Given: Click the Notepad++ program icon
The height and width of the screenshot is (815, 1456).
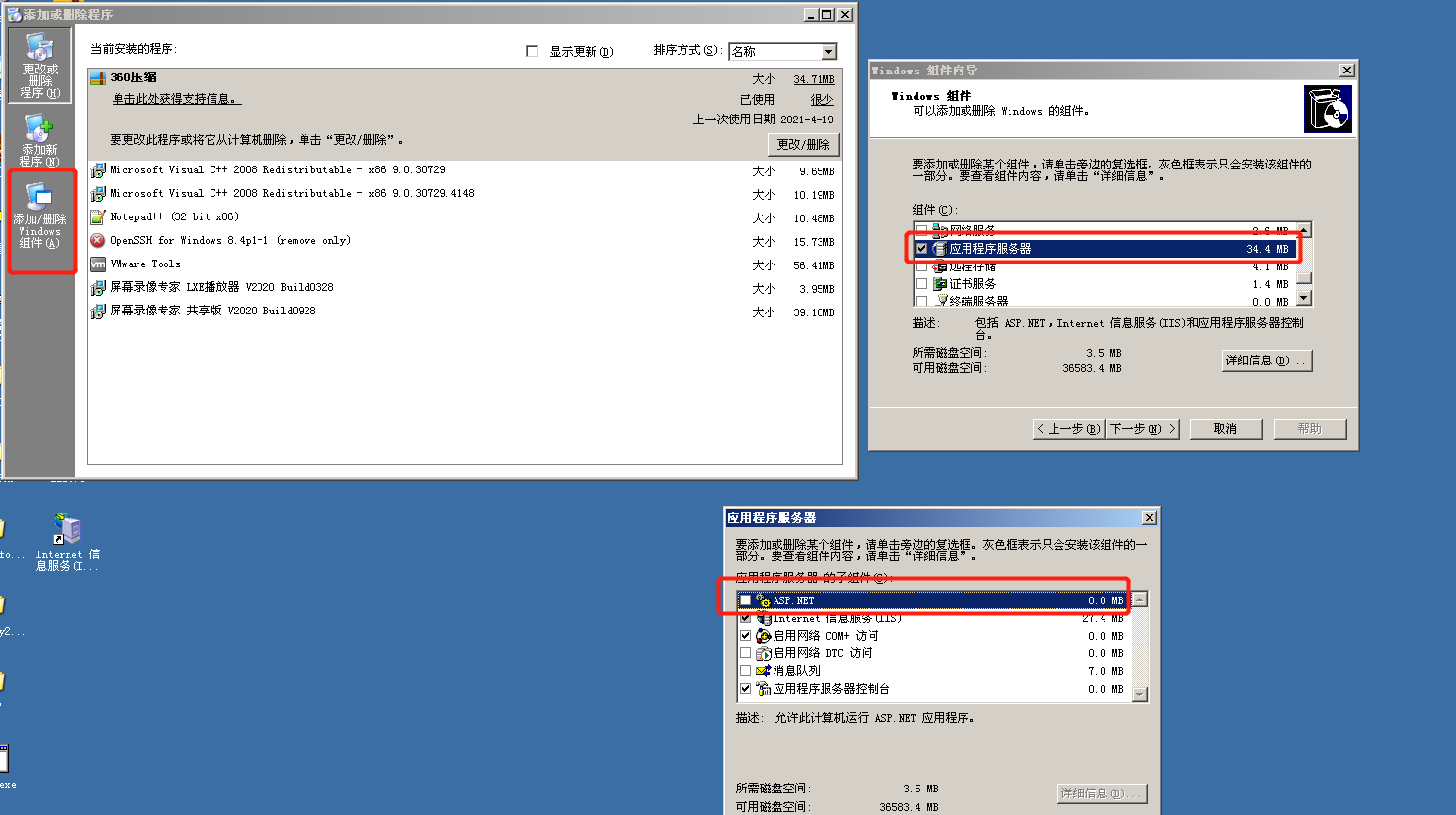Looking at the screenshot, I should click(98, 217).
